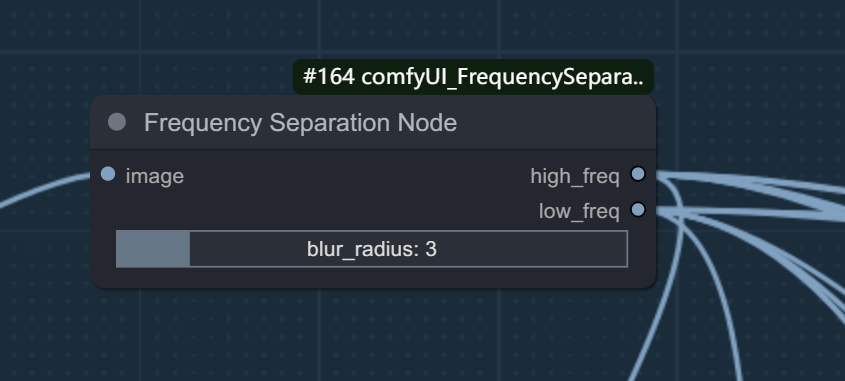
Task: Select the wire leaving low_freq output
Action: pos(754,214)
